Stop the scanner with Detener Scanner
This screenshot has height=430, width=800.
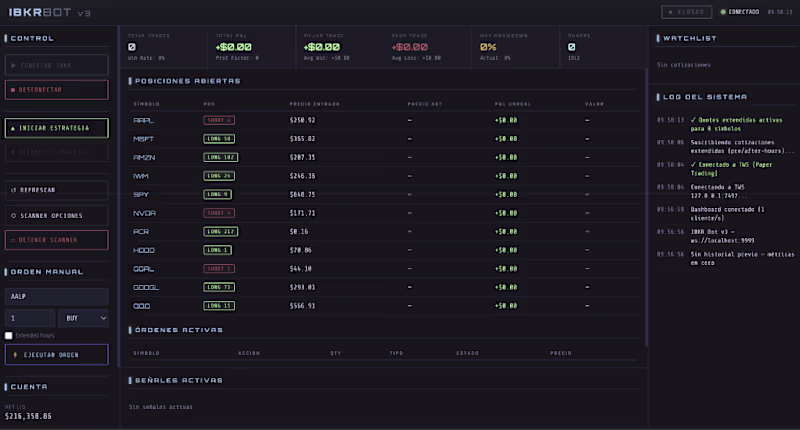click(57, 240)
